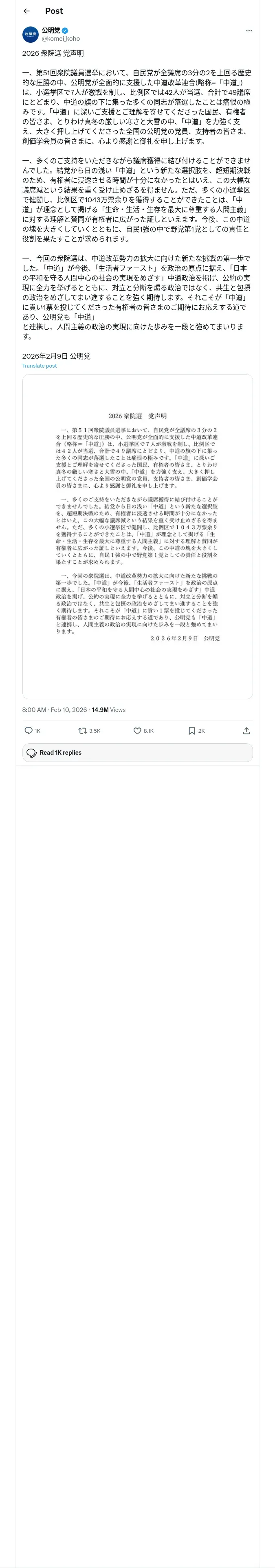
Task: Click the paragraph beginning '一、第51回衆院議員選挙'
Action: pyautogui.click(x=136, y=107)
